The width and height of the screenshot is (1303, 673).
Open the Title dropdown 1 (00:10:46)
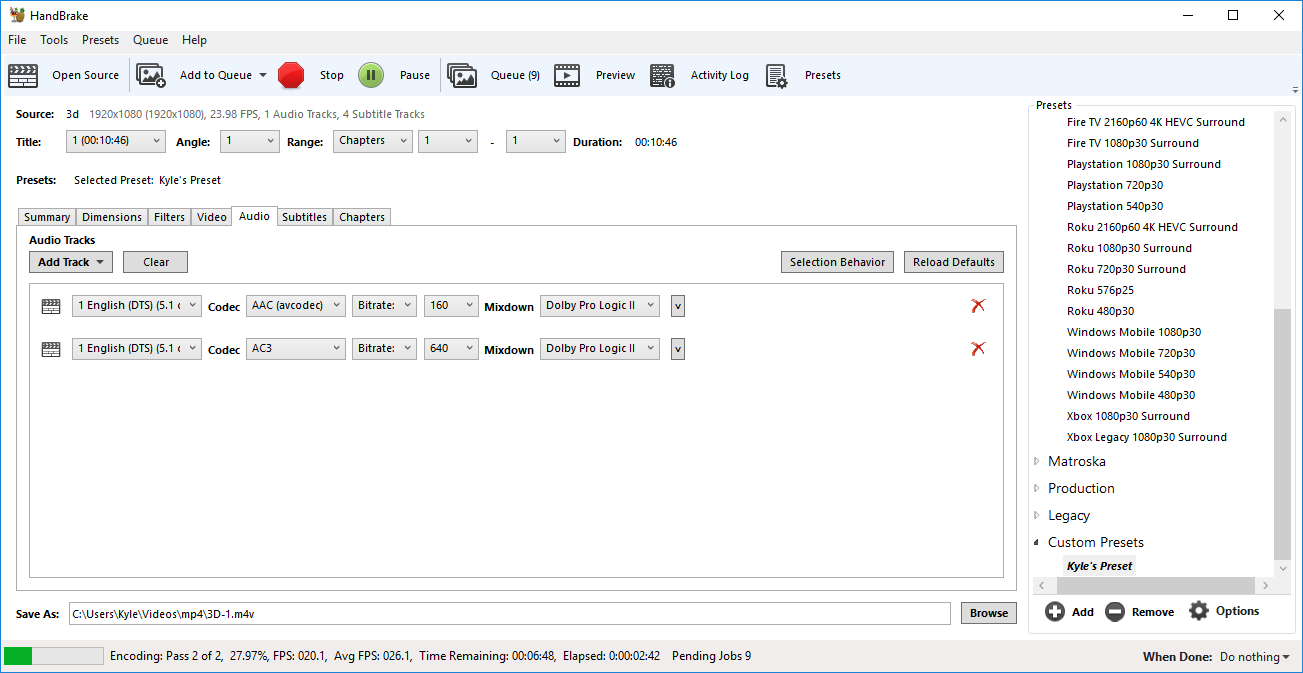(116, 141)
